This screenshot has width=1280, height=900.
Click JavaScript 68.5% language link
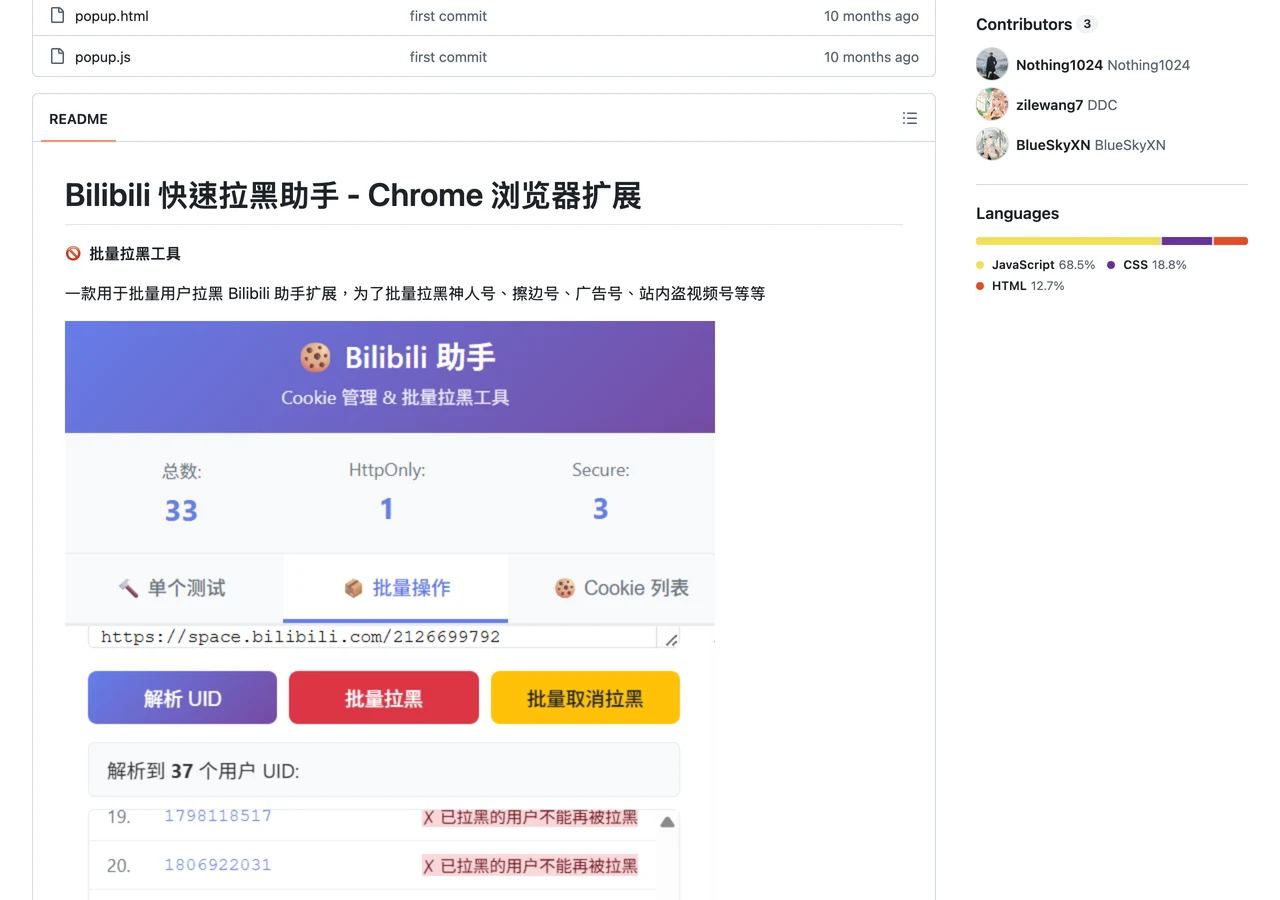click(1036, 265)
